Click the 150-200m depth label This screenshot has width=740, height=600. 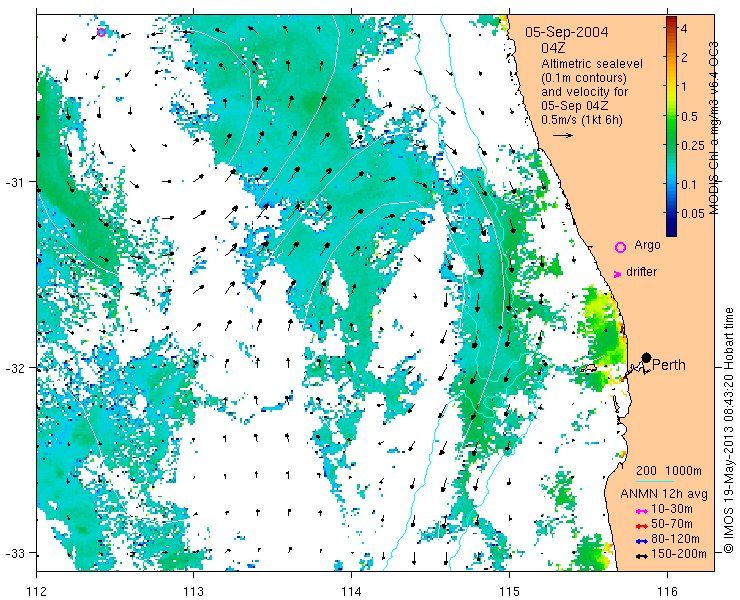tap(679, 554)
